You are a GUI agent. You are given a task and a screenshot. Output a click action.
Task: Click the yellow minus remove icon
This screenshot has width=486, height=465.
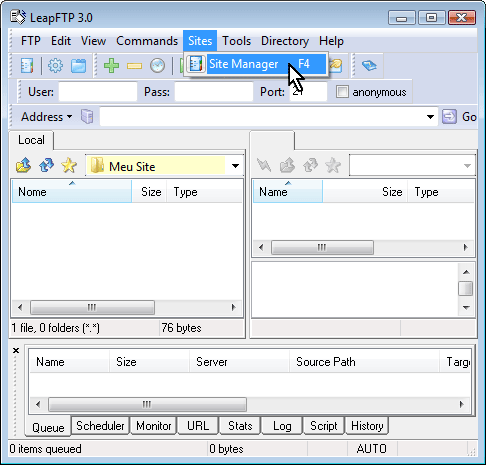click(134, 66)
